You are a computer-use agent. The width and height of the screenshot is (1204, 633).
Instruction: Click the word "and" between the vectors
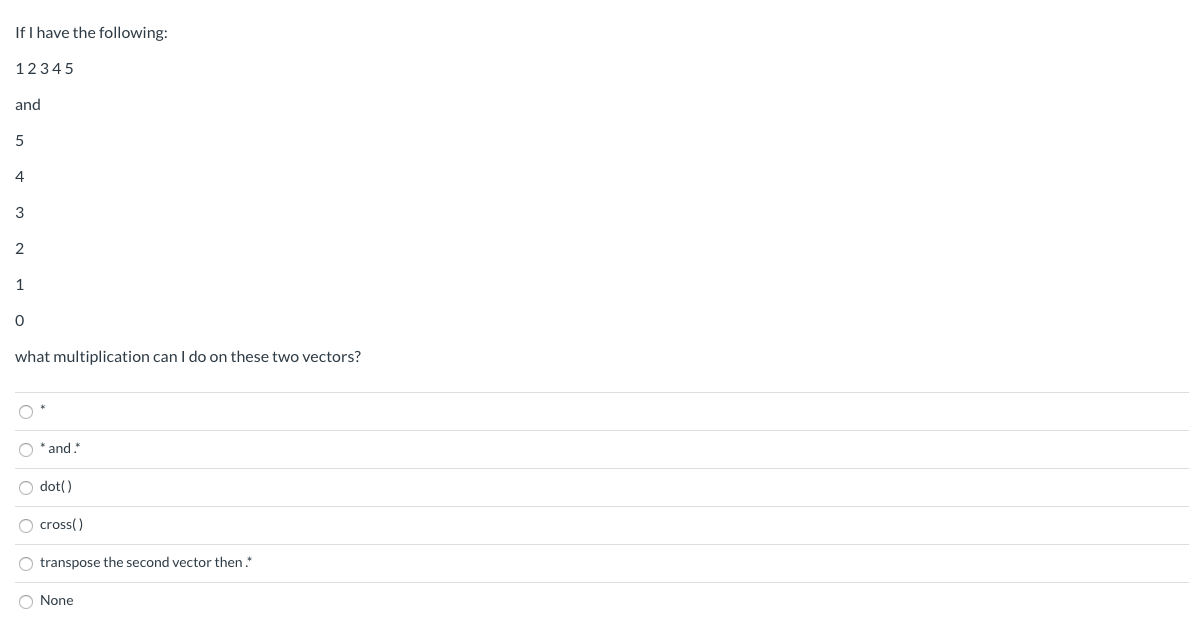tap(28, 105)
